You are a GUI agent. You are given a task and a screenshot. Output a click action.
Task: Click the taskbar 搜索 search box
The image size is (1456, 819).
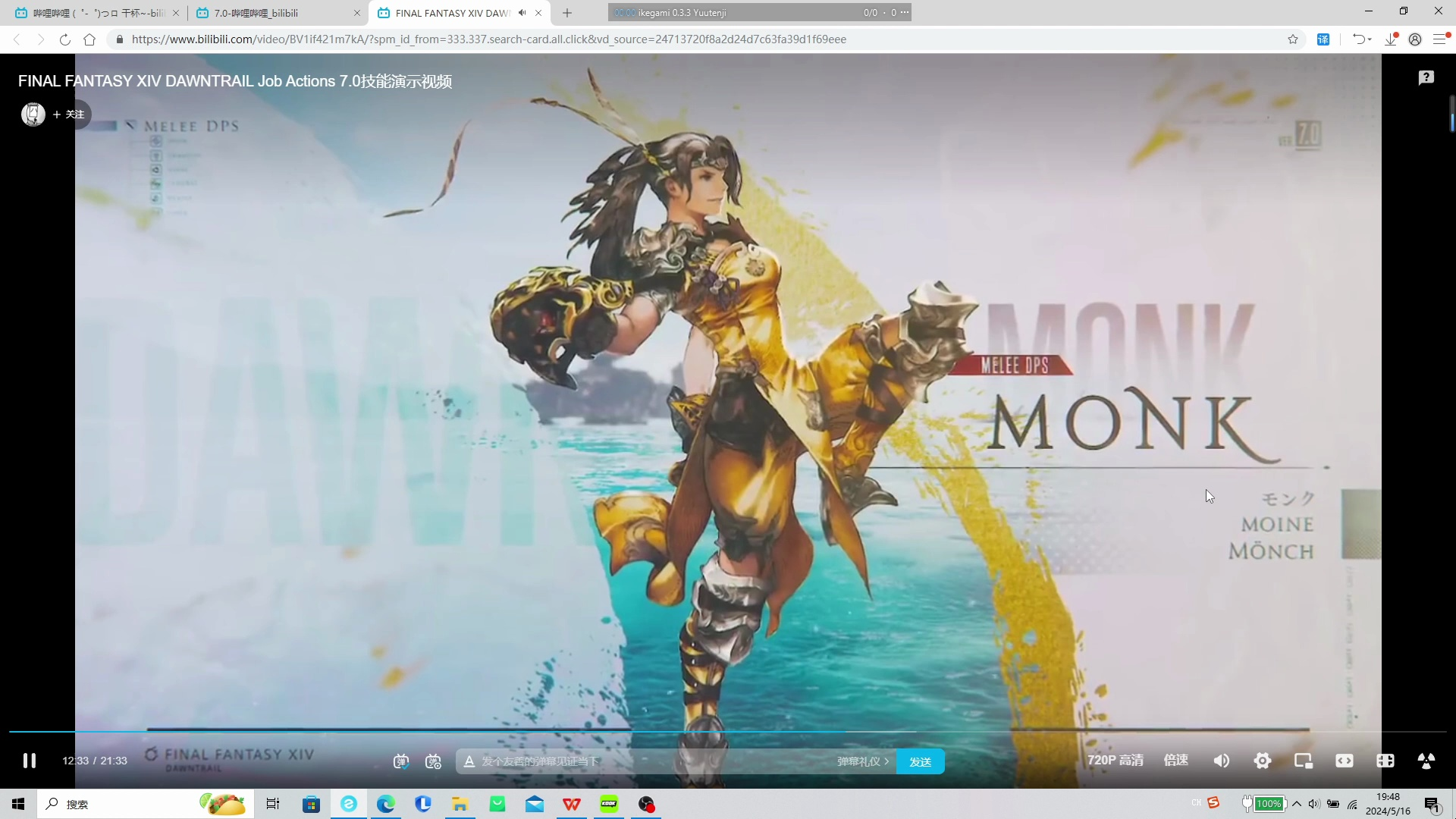click(144, 804)
